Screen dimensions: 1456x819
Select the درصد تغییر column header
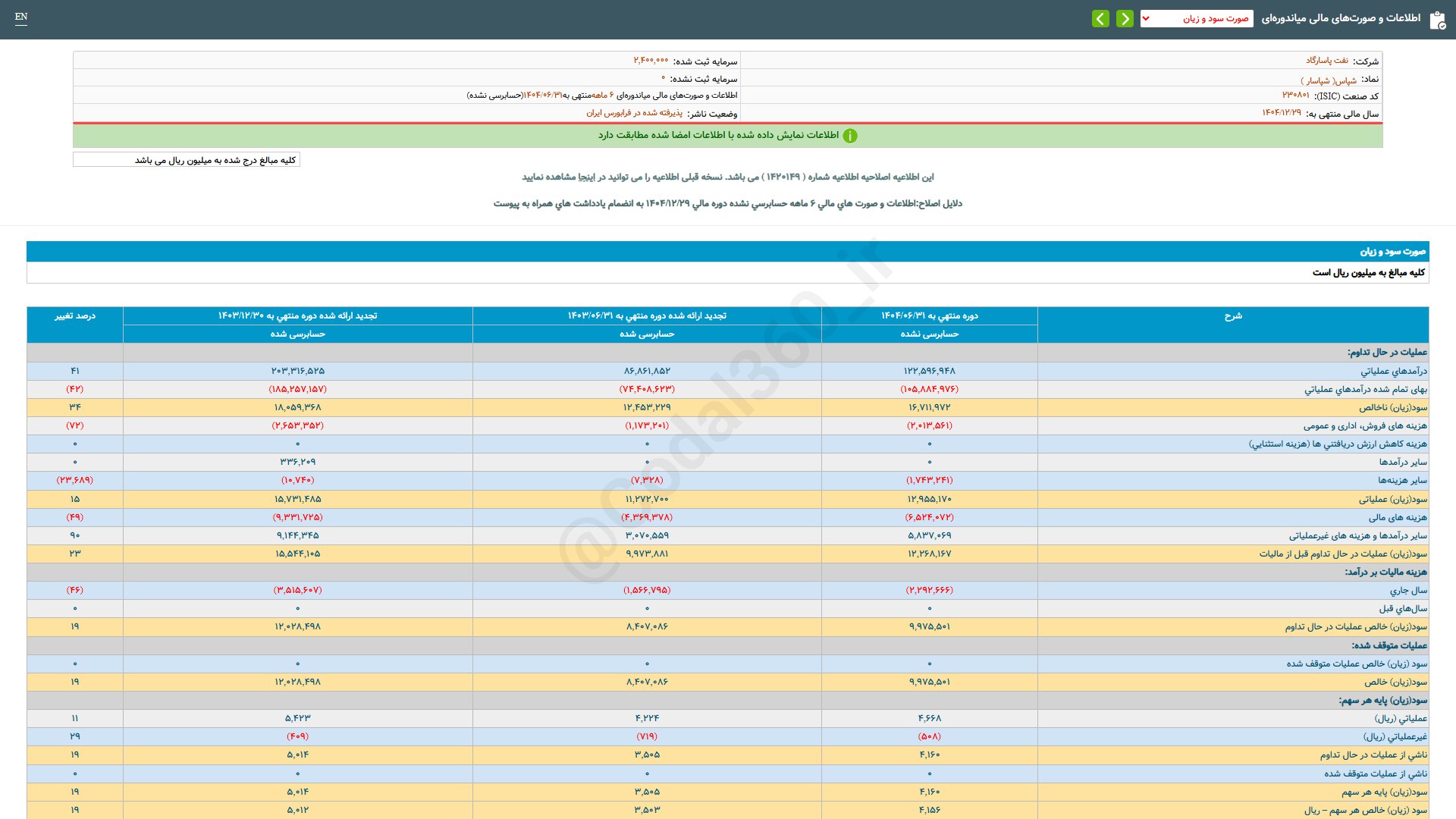pyautogui.click(x=75, y=316)
